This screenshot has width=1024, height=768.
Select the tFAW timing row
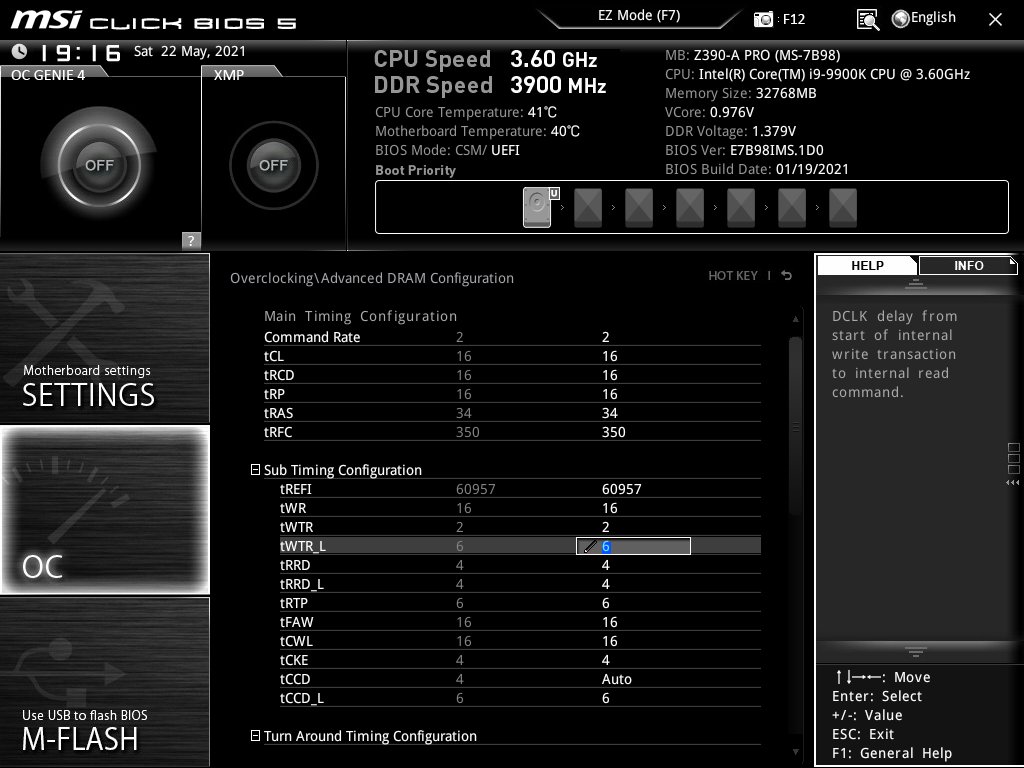click(x=520, y=622)
